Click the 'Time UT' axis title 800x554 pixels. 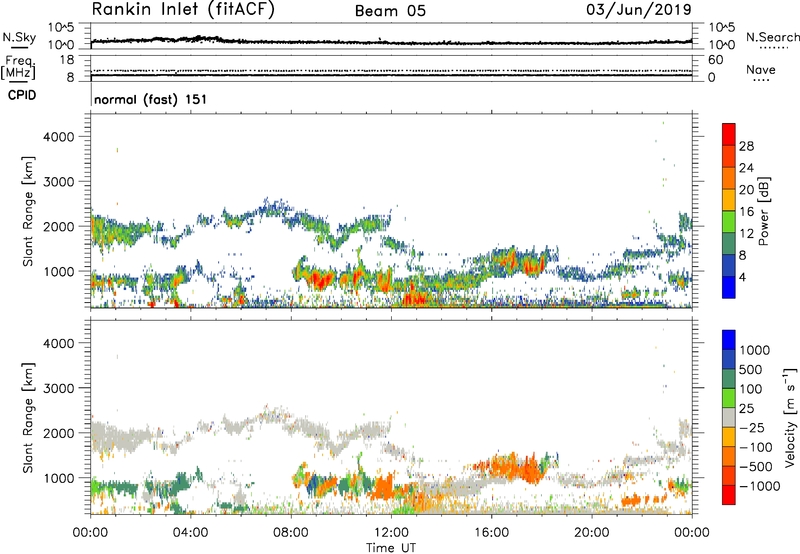(x=391, y=548)
